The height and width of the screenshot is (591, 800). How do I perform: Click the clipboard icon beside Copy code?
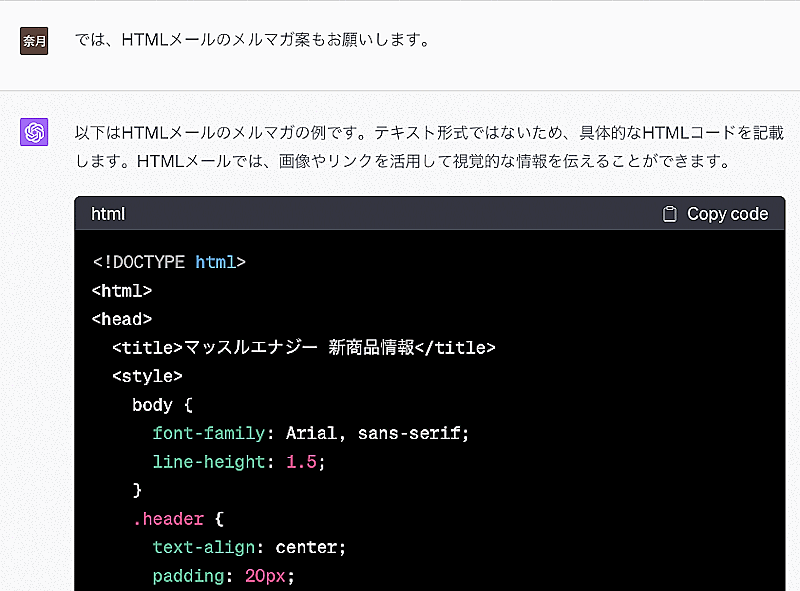670,214
